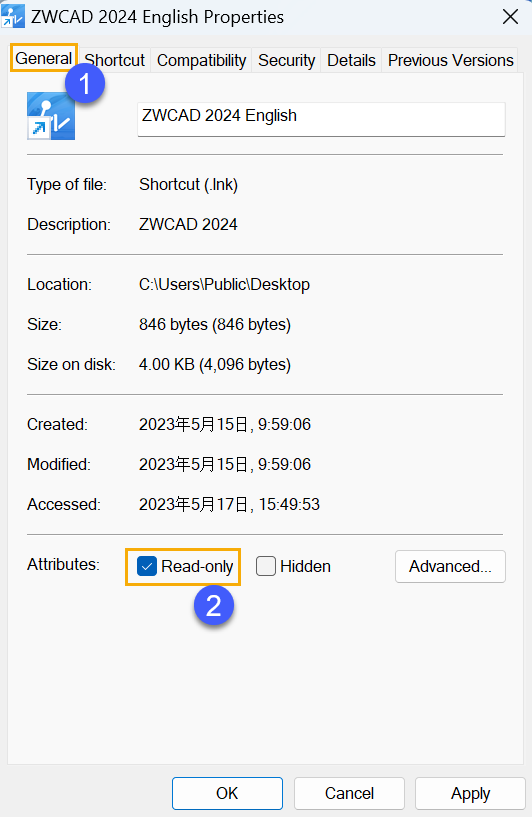Click the Read-only label text
Screen dimensions: 532x817
[197, 566]
